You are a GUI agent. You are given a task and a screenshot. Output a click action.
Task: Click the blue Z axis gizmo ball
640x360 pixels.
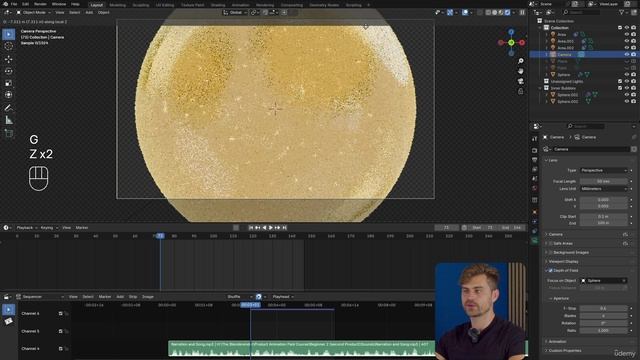tap(511, 31)
